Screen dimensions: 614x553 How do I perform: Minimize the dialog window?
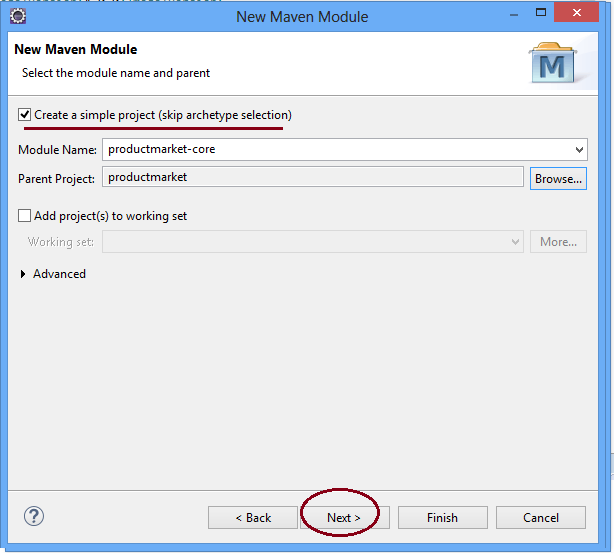pyautogui.click(x=514, y=15)
